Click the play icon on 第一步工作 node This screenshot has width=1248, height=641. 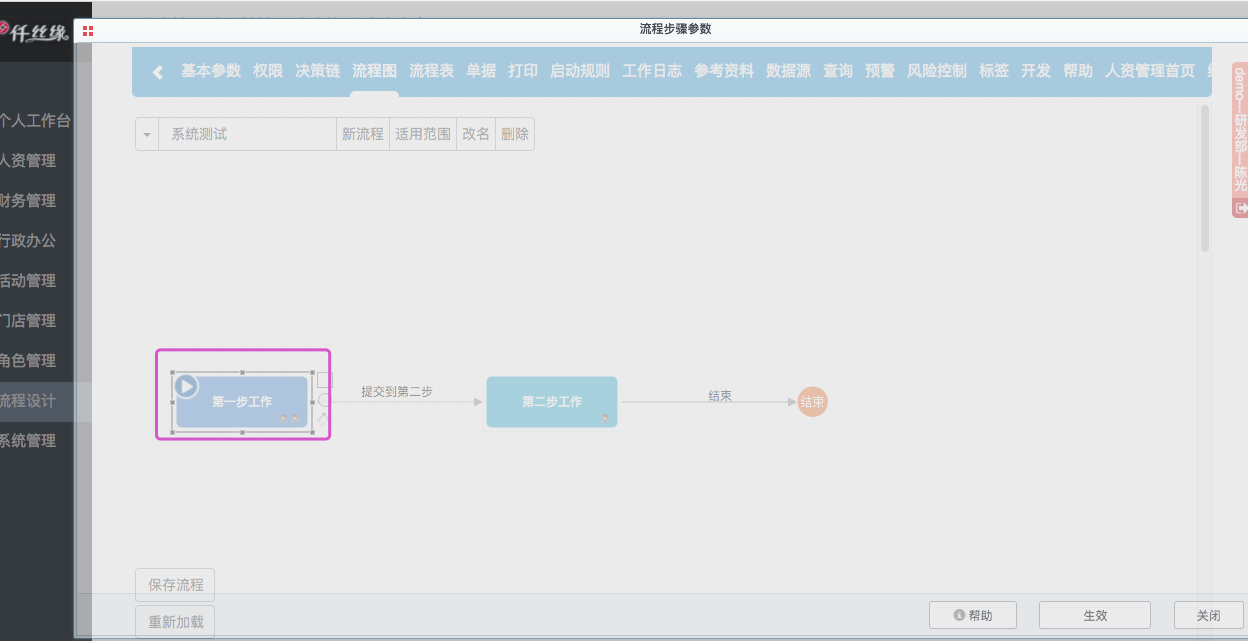pos(186,386)
